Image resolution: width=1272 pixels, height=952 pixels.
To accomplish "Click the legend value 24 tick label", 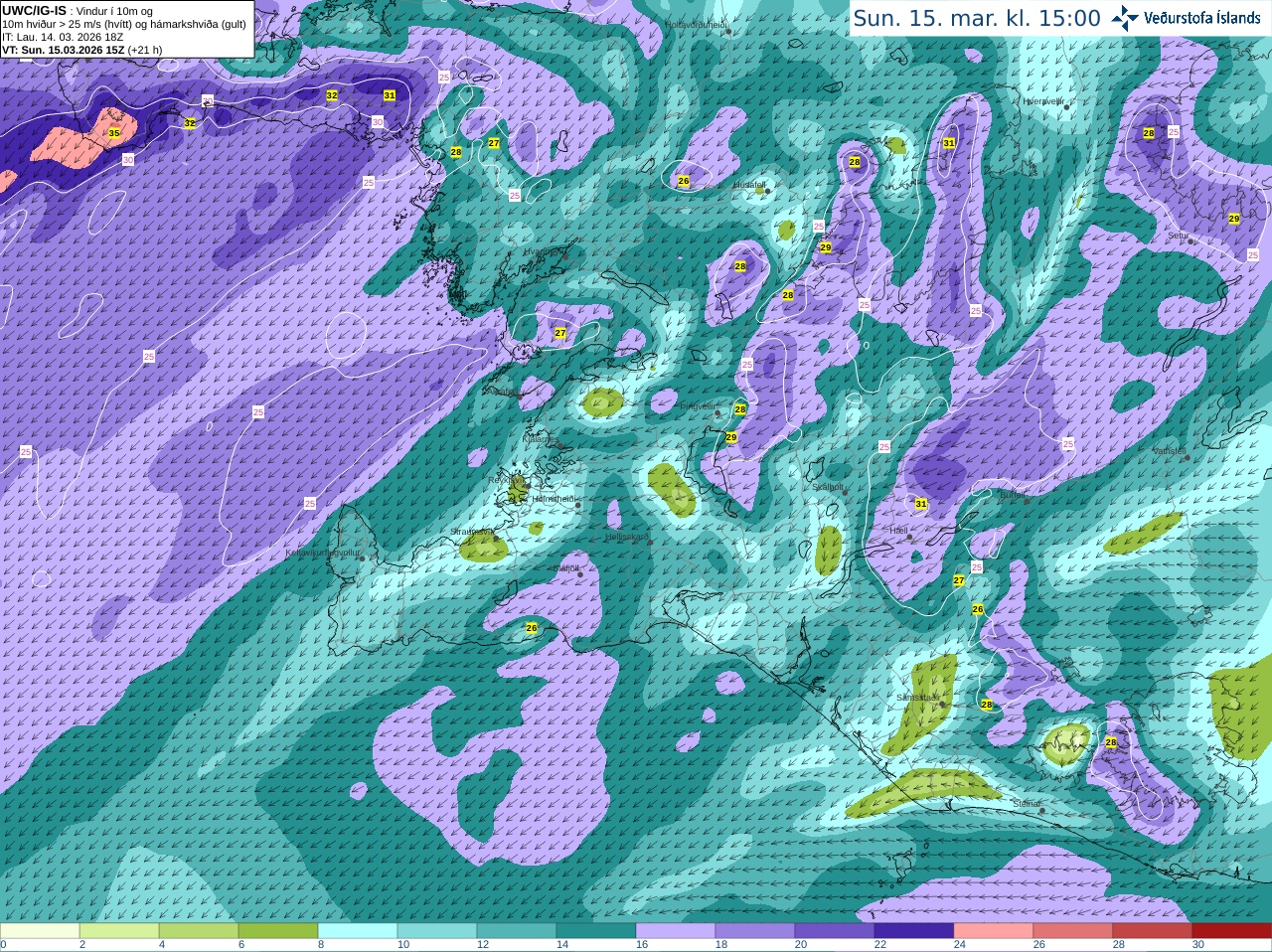I will (x=960, y=945).
